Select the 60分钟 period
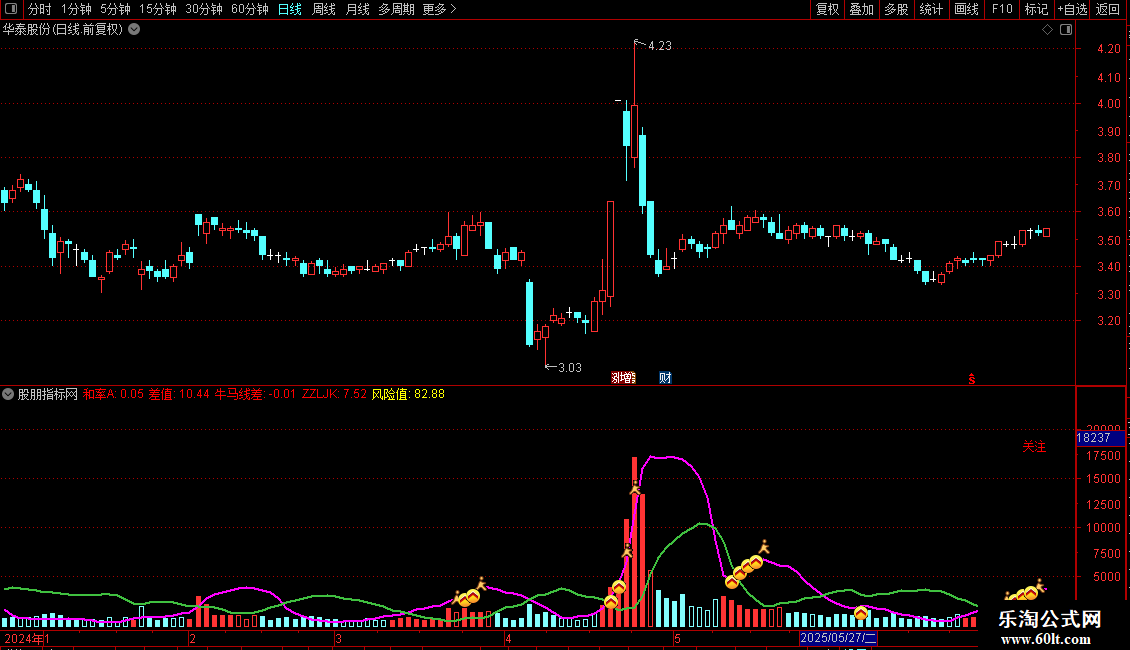 click(249, 9)
